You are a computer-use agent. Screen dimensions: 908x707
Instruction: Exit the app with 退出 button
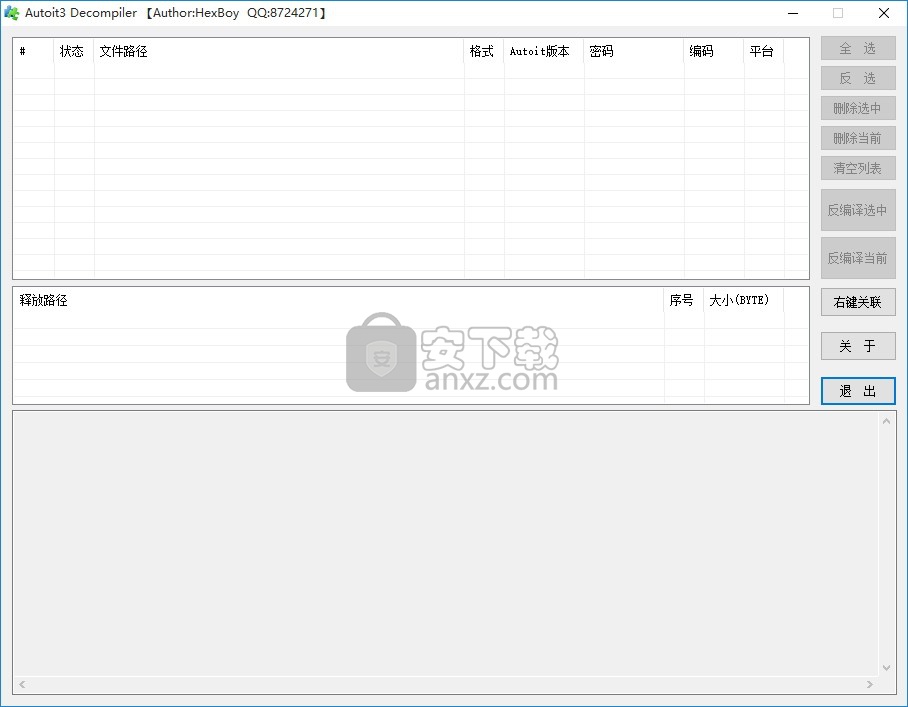[x=857, y=391]
